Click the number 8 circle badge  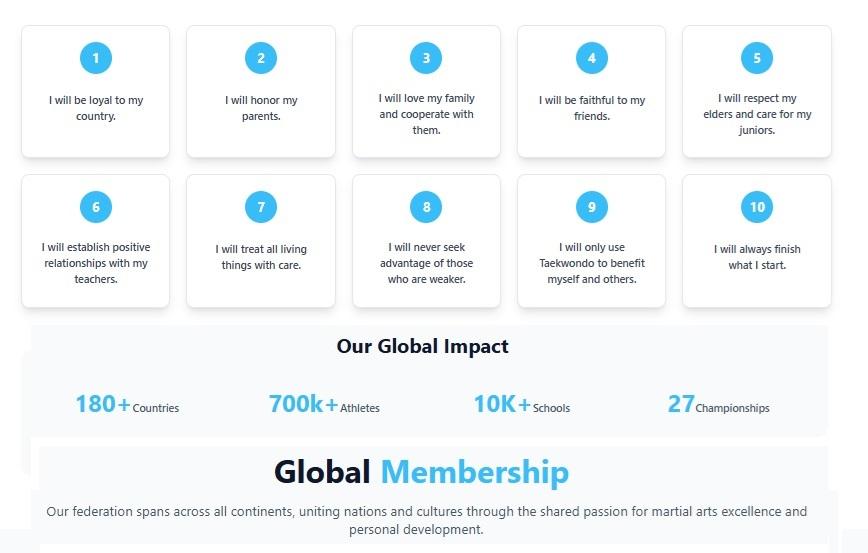click(426, 207)
